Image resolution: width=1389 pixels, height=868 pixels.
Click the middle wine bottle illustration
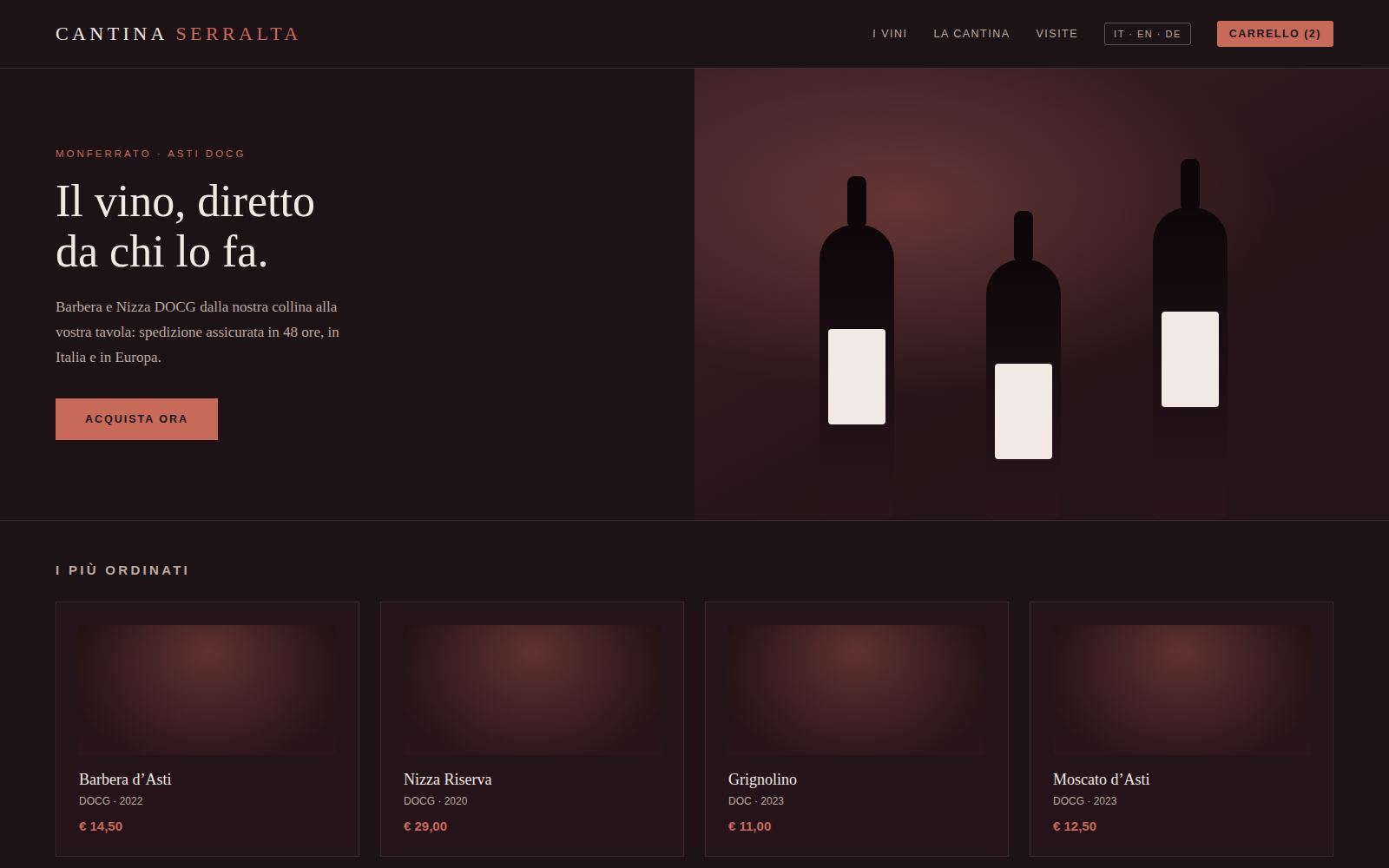coord(1024,365)
